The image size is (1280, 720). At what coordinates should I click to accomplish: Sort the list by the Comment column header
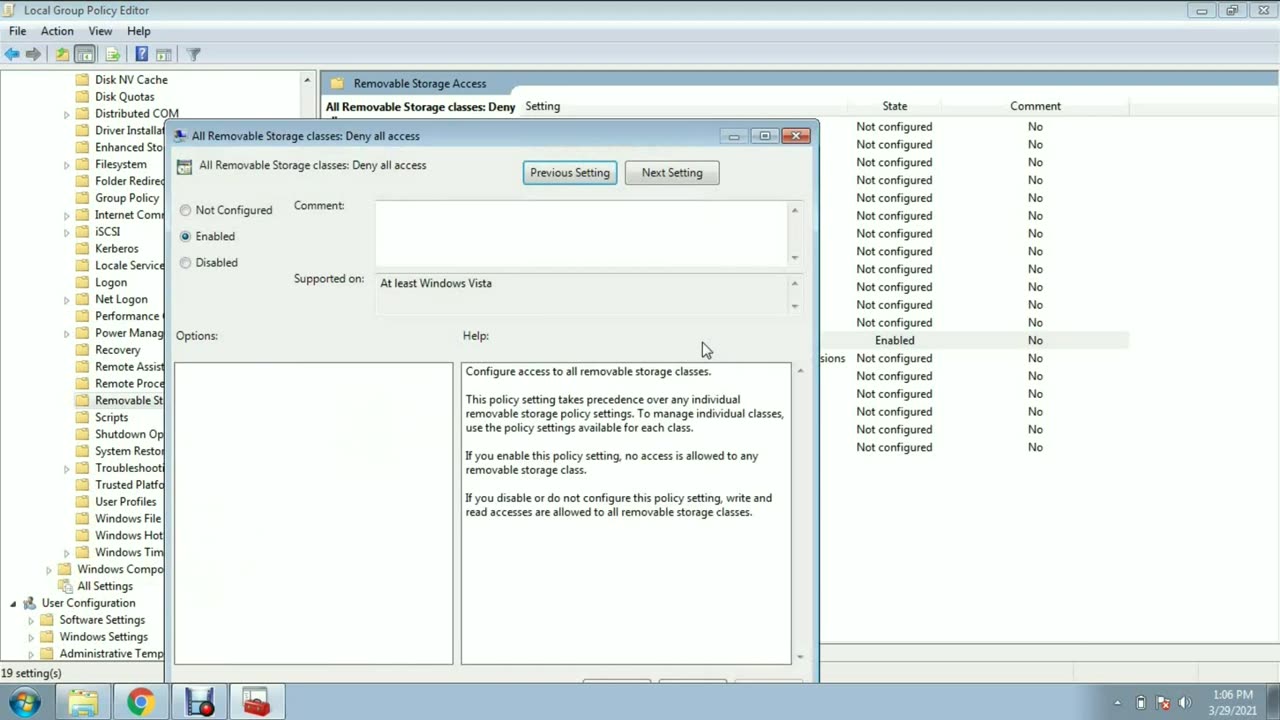click(1035, 106)
